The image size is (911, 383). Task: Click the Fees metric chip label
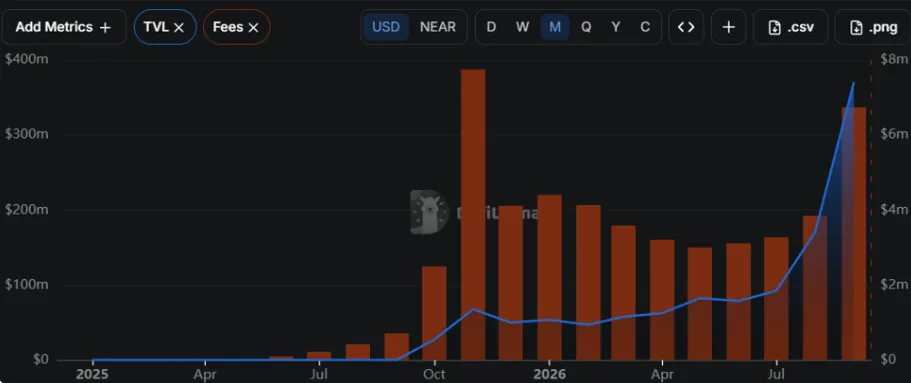pyautogui.click(x=228, y=27)
